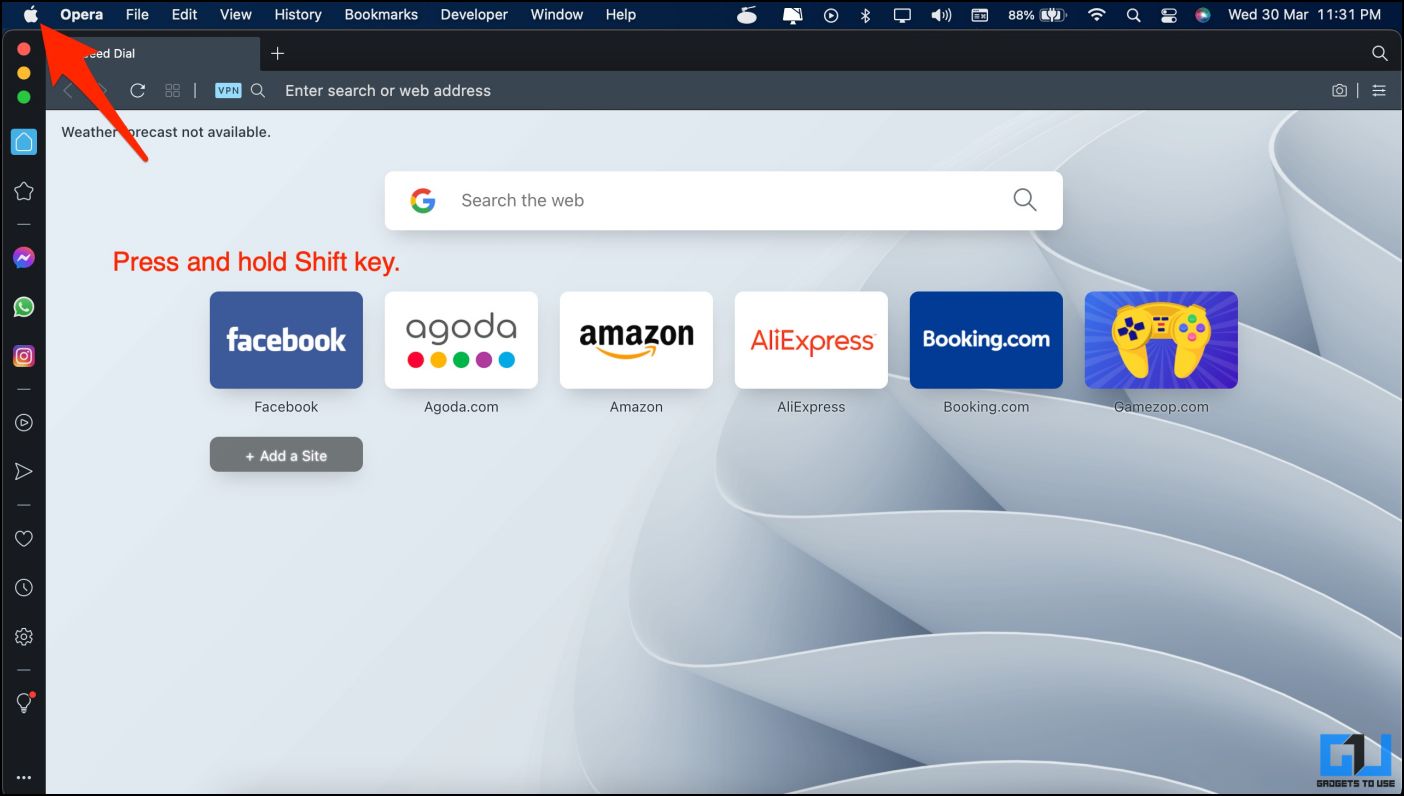Open the History menu
Viewport: 1404px width, 796px height.
(298, 15)
